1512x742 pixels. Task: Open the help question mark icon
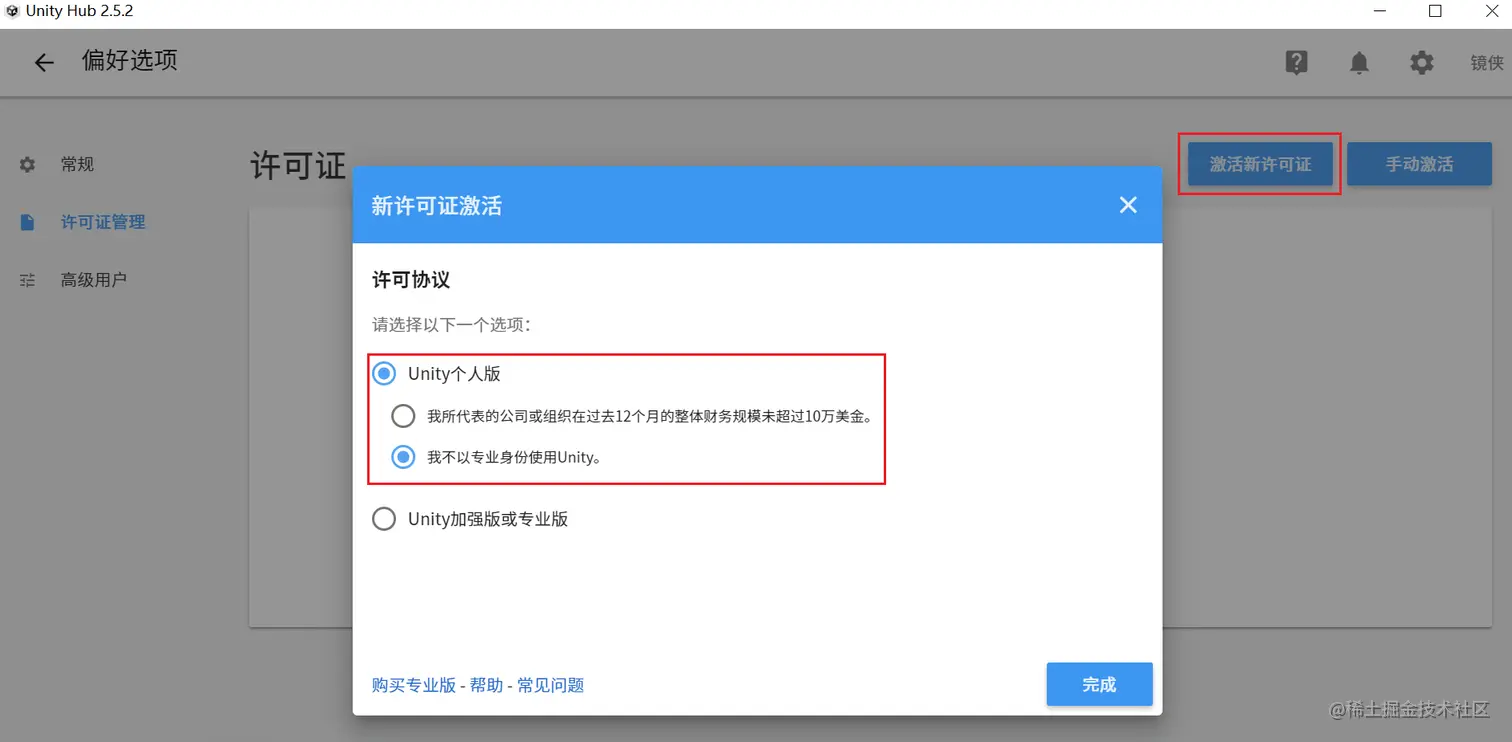[x=1296, y=62]
